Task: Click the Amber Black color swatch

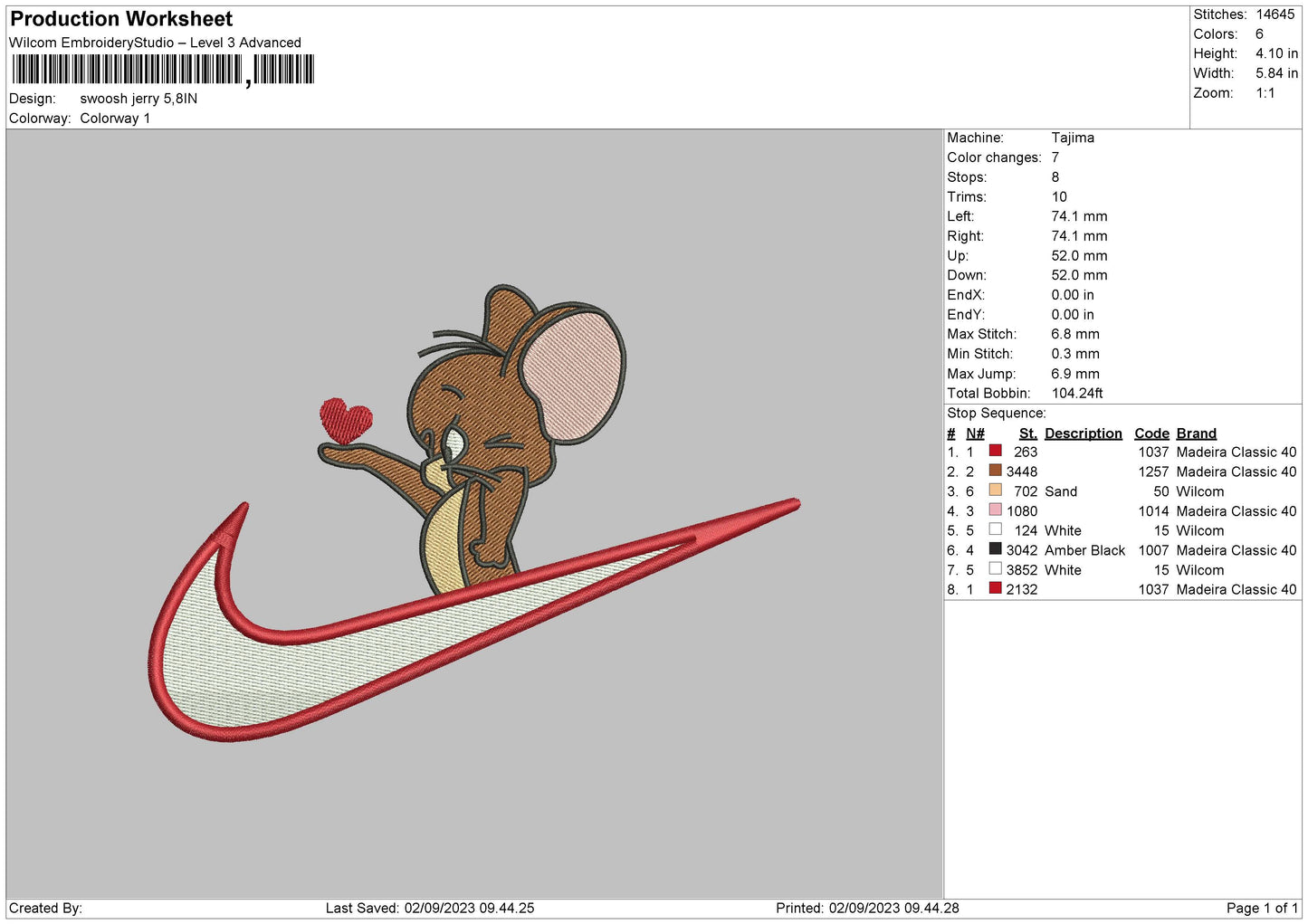Action: 995,549
